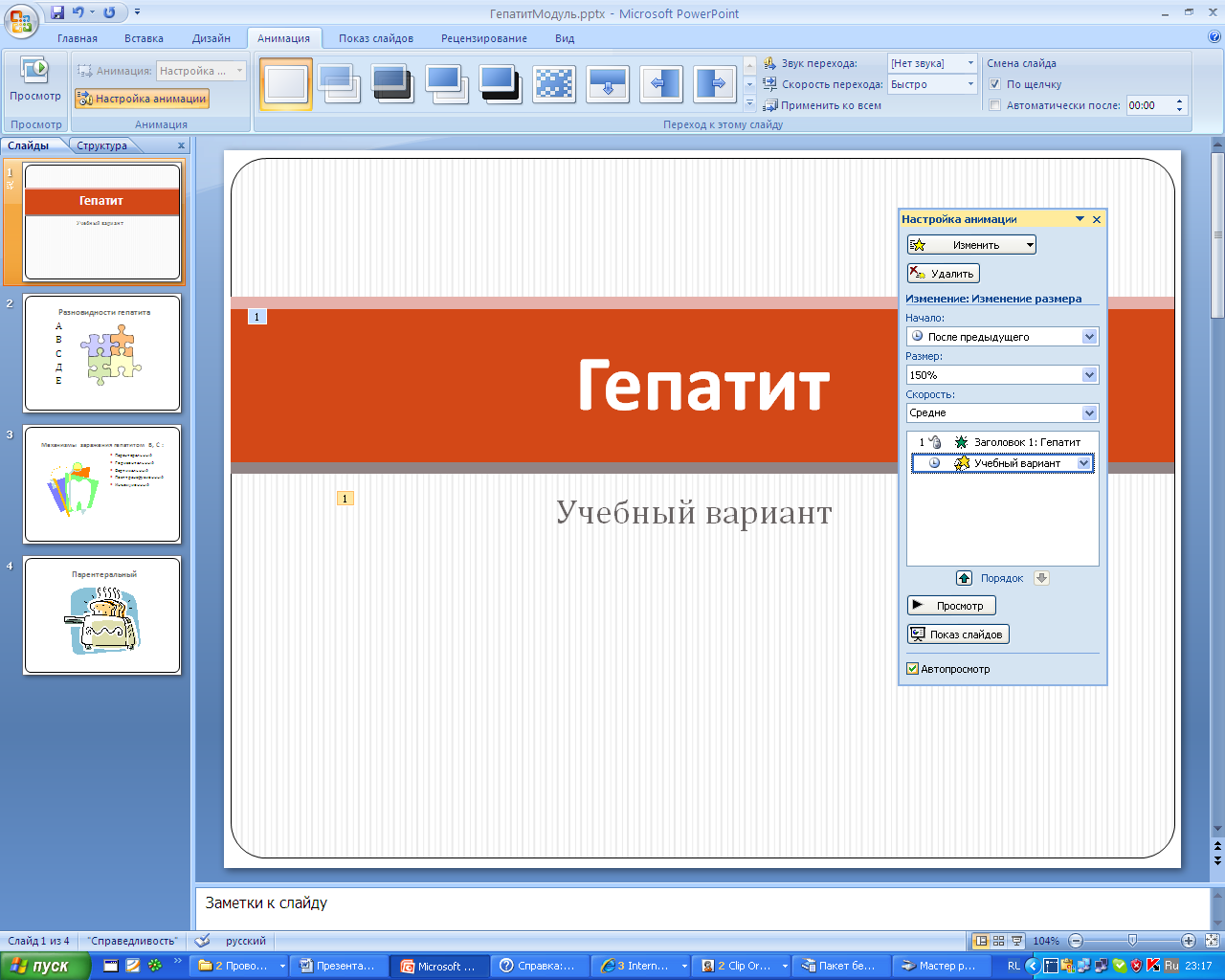Viewport: 1225px width, 980px height.
Task: Select slide 2 thumbnail Разновидности гепатита
Action: click(102, 353)
